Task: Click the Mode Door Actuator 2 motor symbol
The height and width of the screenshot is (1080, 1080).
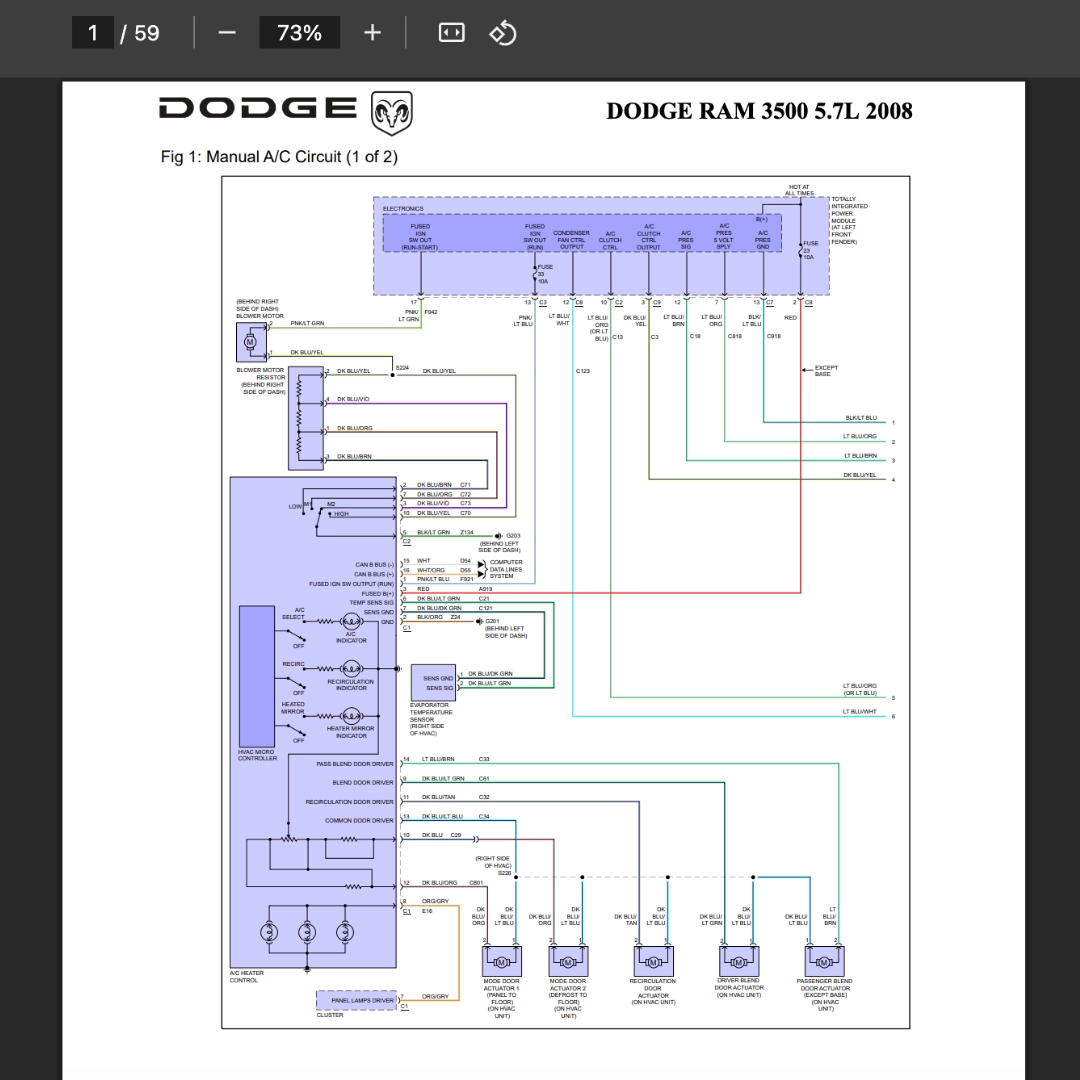Action: pos(568,961)
